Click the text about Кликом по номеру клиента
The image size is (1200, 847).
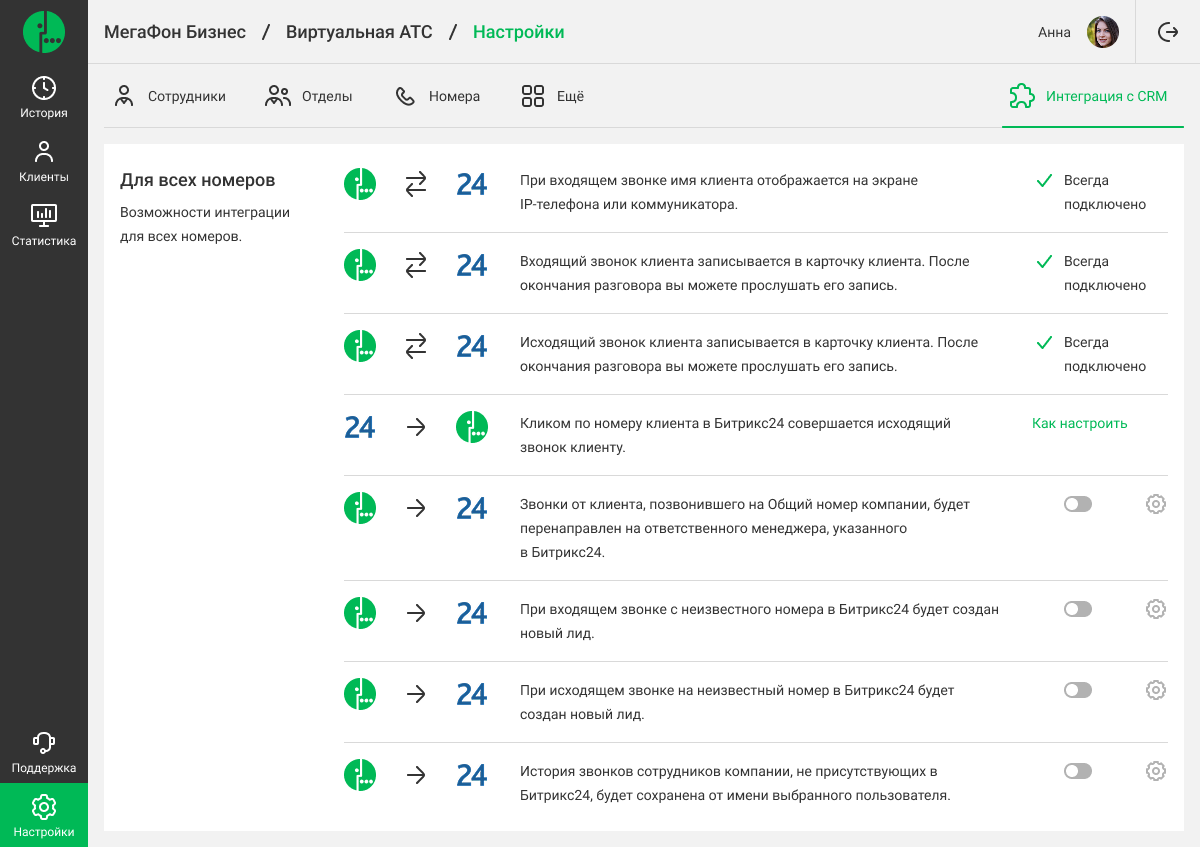pyautogui.click(x=735, y=435)
